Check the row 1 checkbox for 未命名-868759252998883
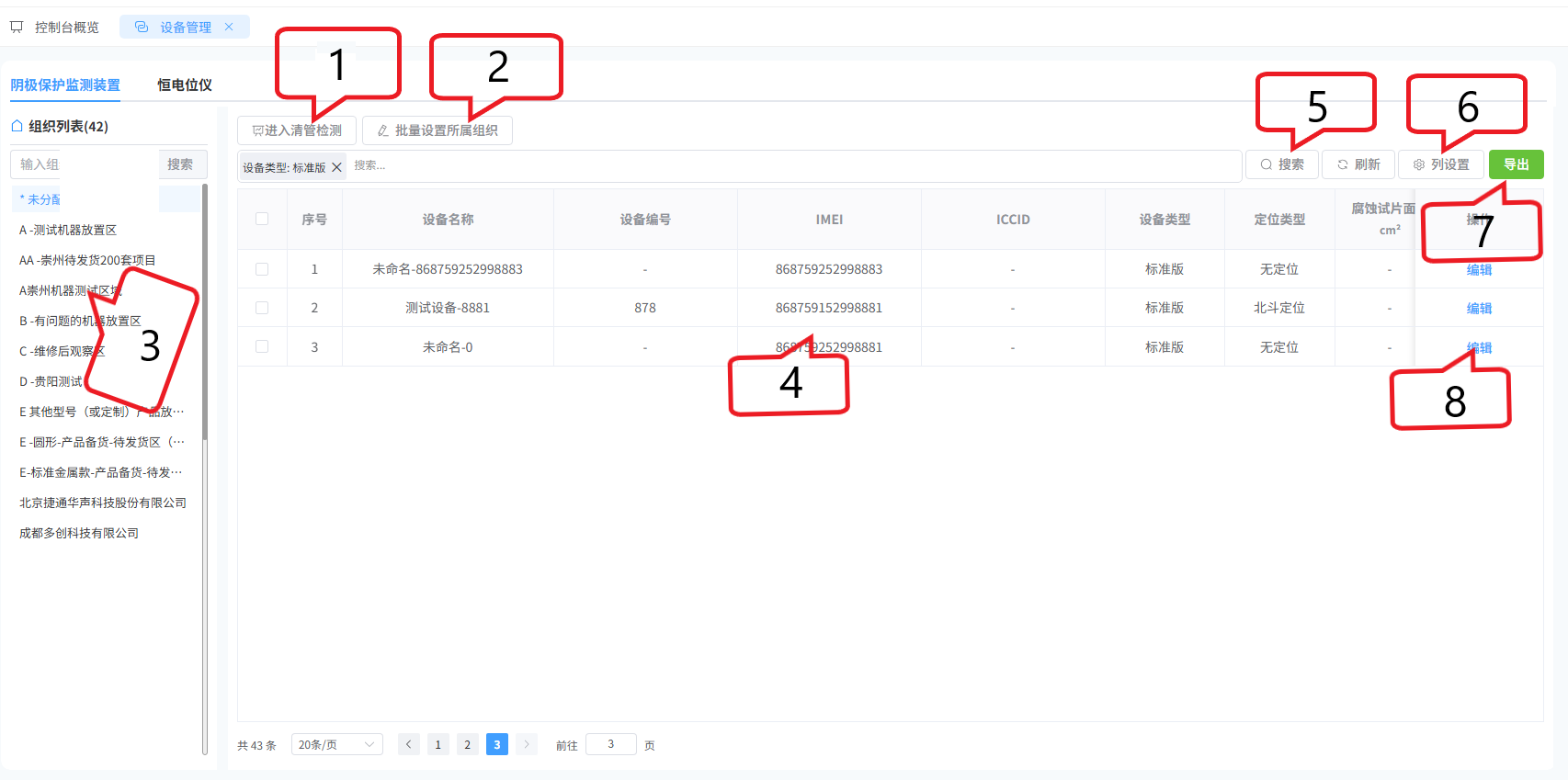 click(x=262, y=269)
